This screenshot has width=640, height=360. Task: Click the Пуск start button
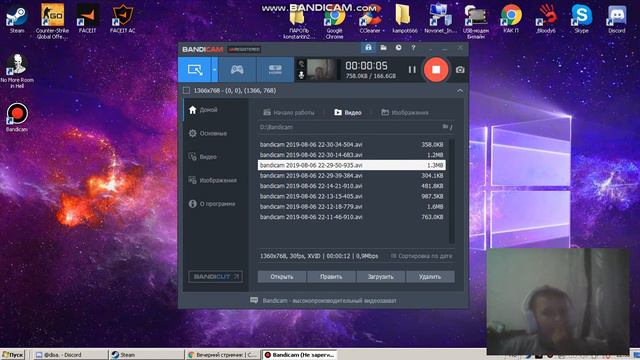pos(13,355)
